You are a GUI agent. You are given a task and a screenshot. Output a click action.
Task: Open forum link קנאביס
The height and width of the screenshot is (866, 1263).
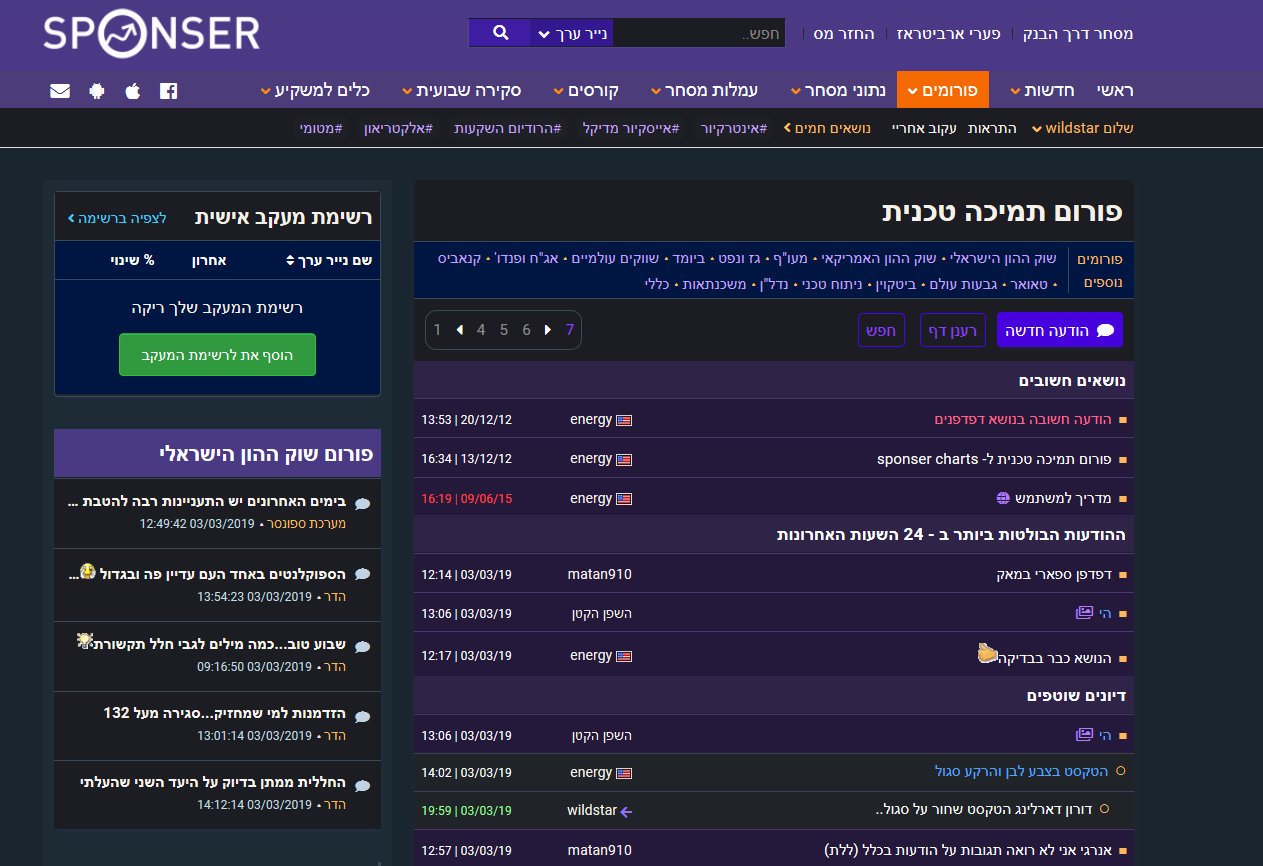[458, 259]
